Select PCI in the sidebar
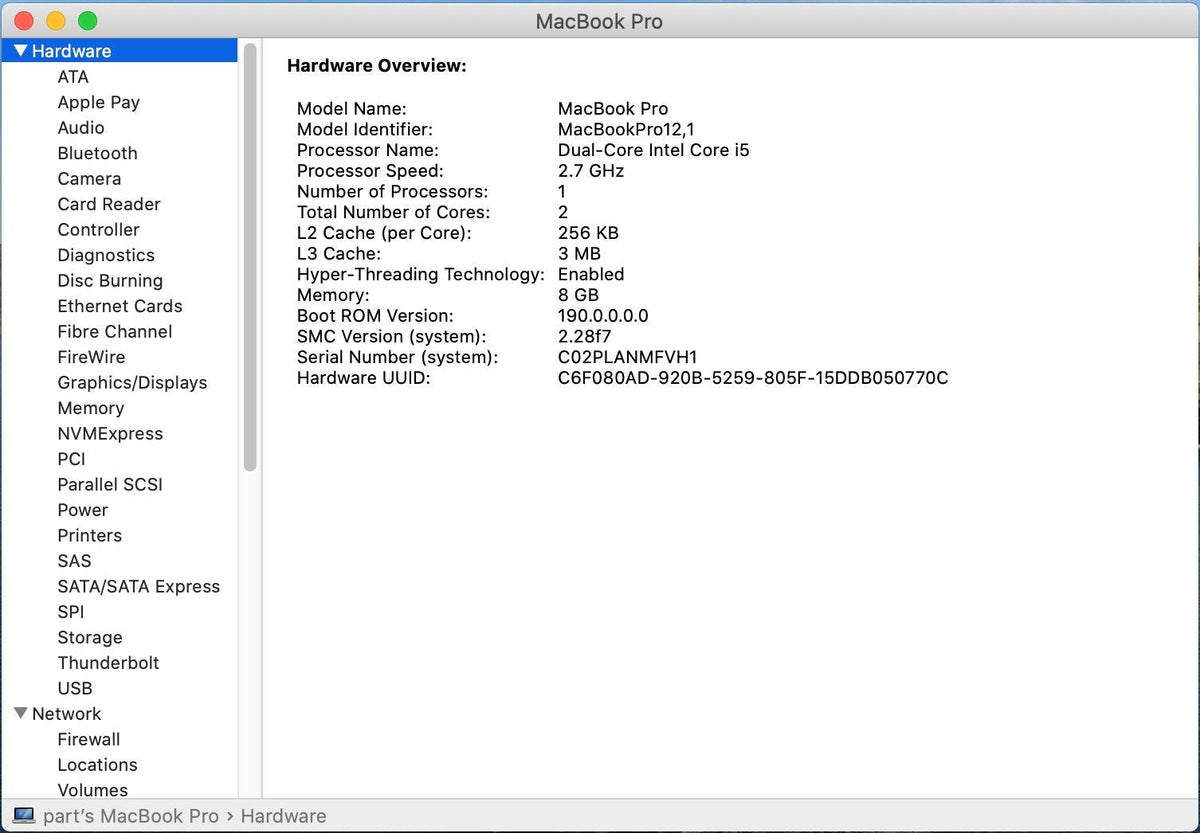The height and width of the screenshot is (833, 1200). click(x=71, y=459)
